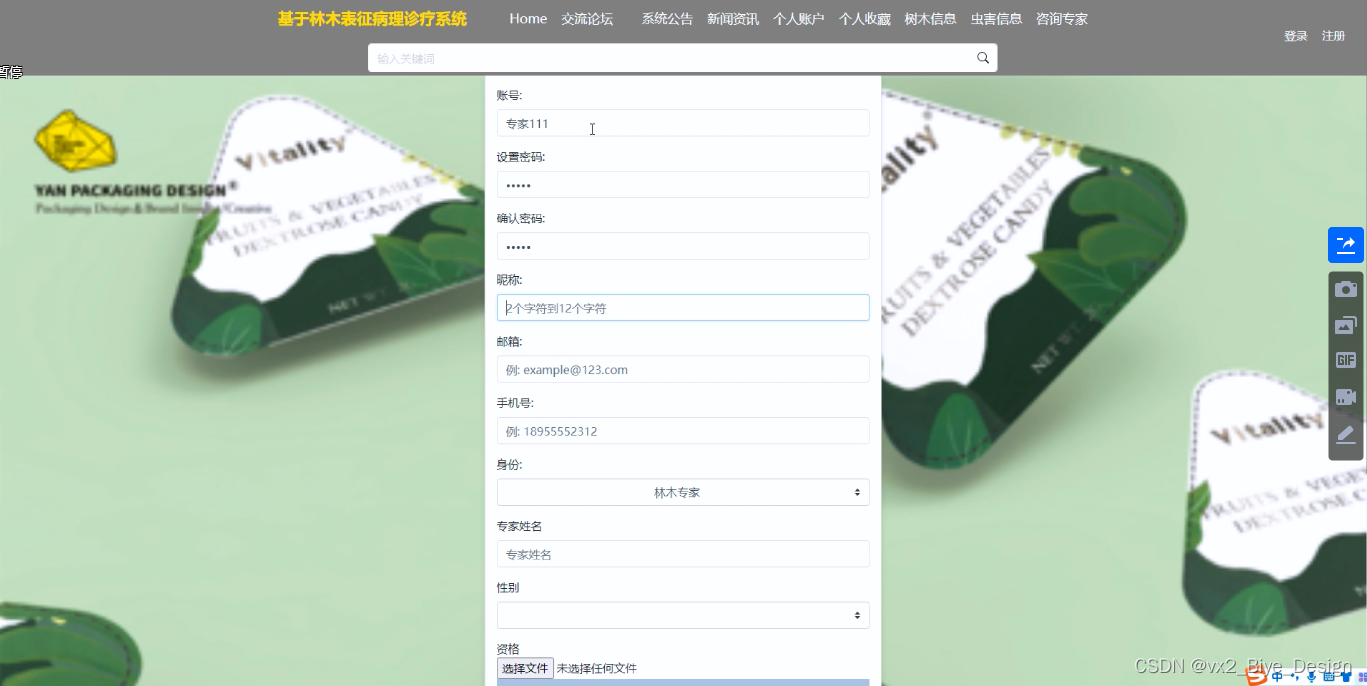
Task: Click the video record icon
Action: [x=1346, y=397]
